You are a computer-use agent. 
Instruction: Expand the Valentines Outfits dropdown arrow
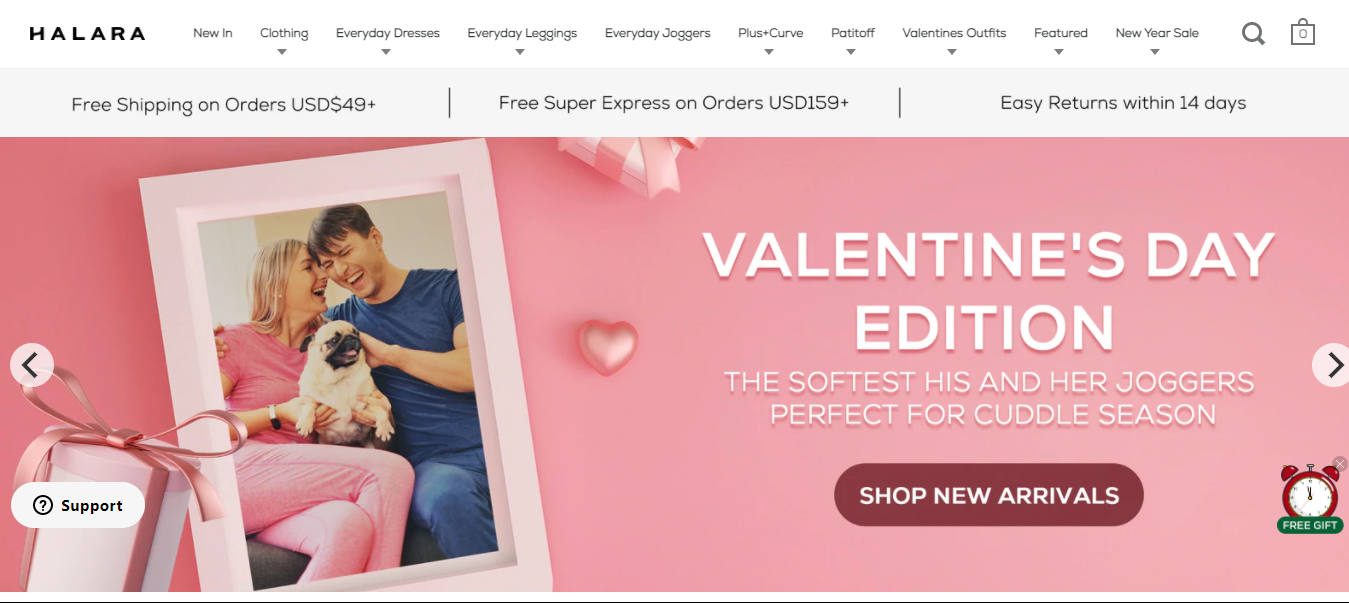(952, 53)
